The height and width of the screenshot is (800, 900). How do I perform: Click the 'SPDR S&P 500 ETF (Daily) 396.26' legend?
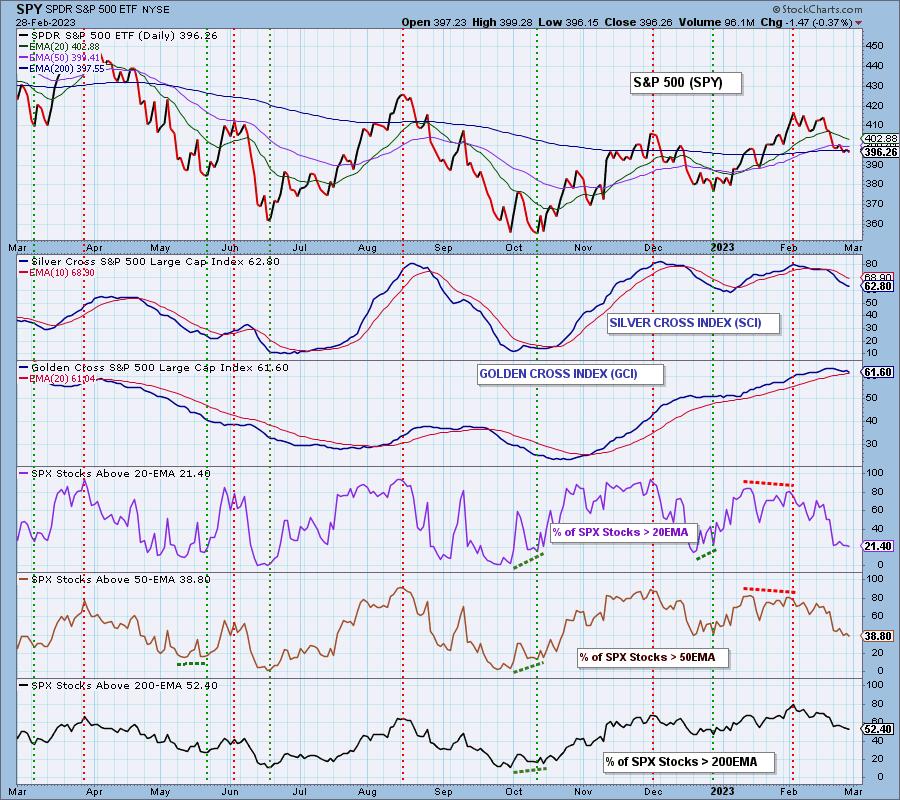point(119,36)
